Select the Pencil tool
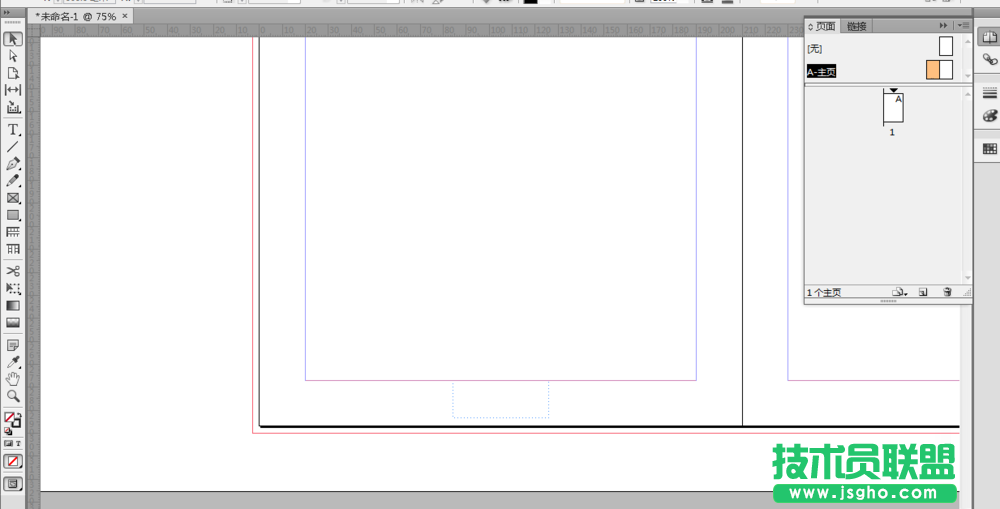Image resolution: width=1000 pixels, height=509 pixels. click(13, 181)
